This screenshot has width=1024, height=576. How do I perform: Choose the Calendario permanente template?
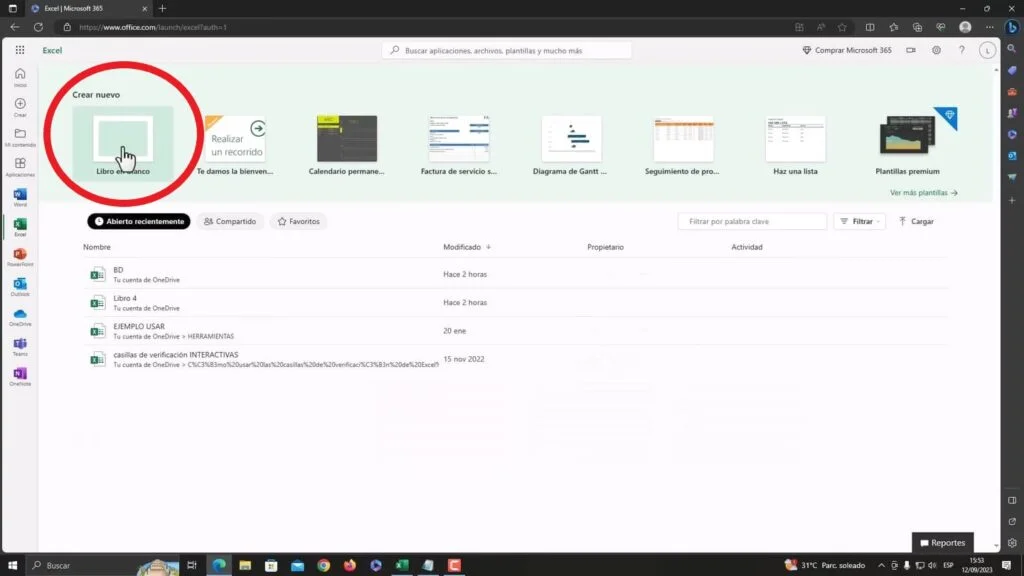tap(347, 144)
